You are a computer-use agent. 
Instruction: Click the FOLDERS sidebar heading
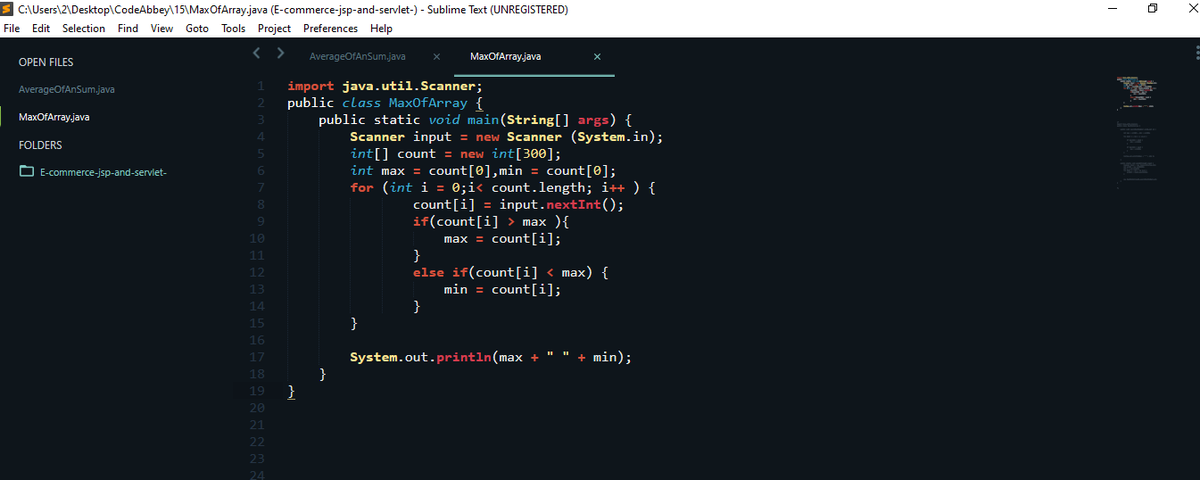40,145
